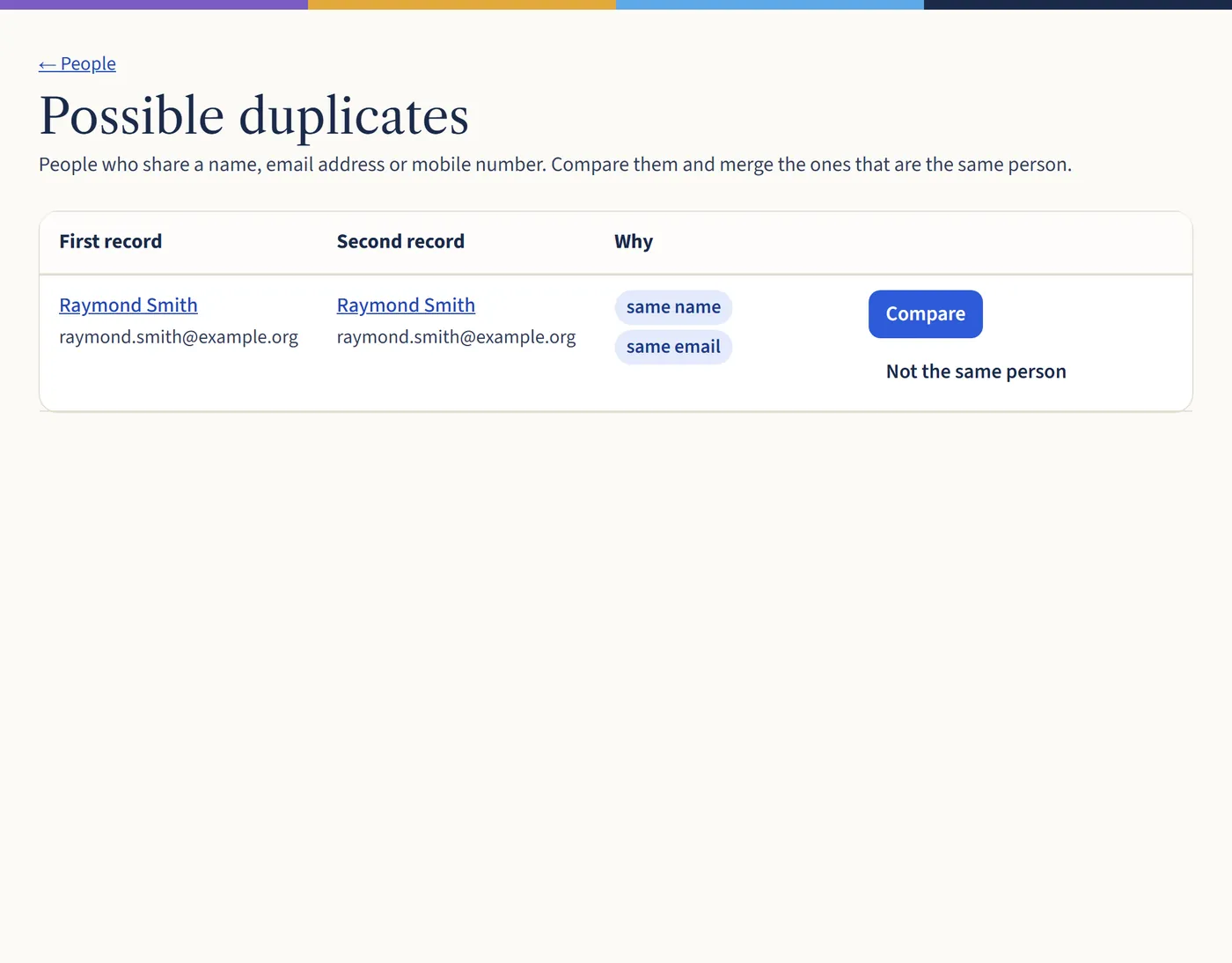Image resolution: width=1232 pixels, height=963 pixels.
Task: Open Raymond Smith in Second record column
Action: (x=406, y=305)
